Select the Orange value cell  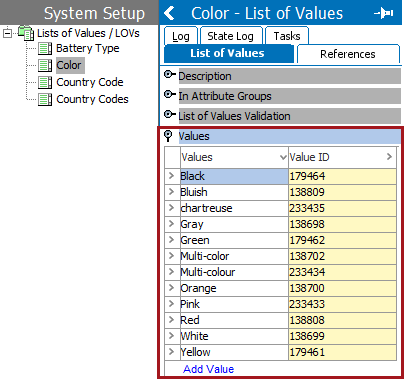click(x=234, y=288)
